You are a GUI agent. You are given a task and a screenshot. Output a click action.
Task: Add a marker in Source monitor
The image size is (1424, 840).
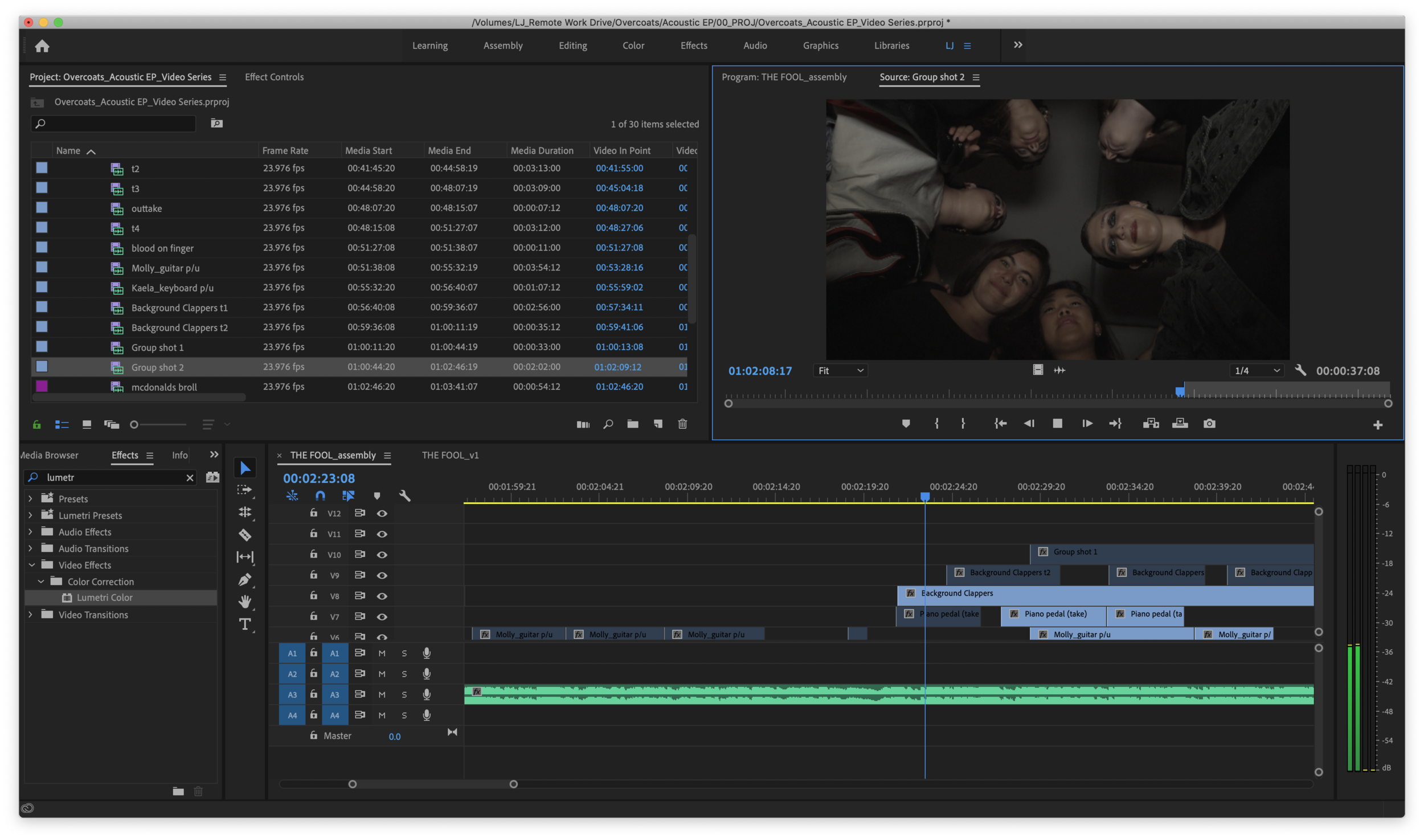tap(906, 424)
